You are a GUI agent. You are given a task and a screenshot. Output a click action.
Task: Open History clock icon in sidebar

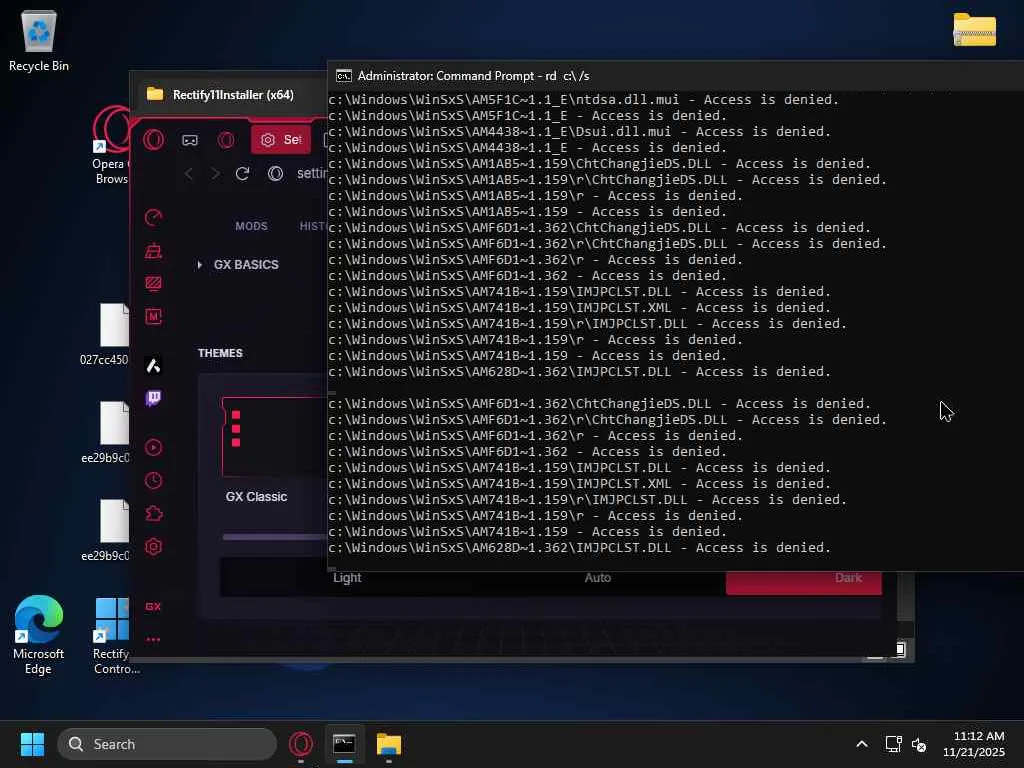pos(153,481)
